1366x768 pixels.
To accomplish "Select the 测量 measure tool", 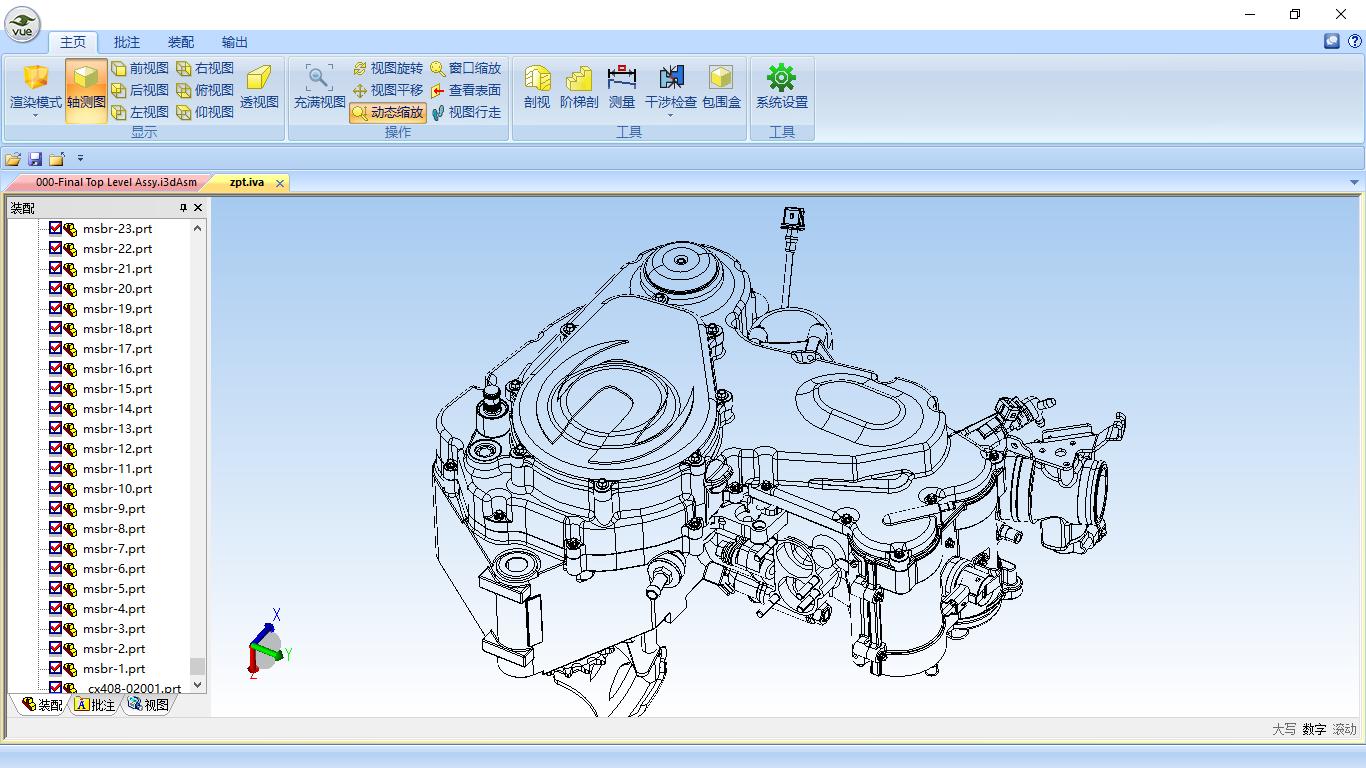I will (622, 88).
